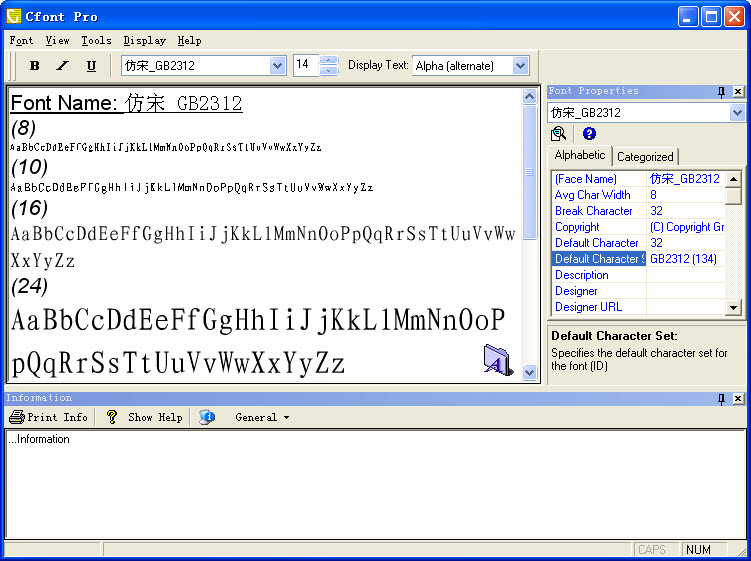This screenshot has height=561, width=751.
Task: Open the font name dropdown in toolbar
Action: click(x=277, y=66)
